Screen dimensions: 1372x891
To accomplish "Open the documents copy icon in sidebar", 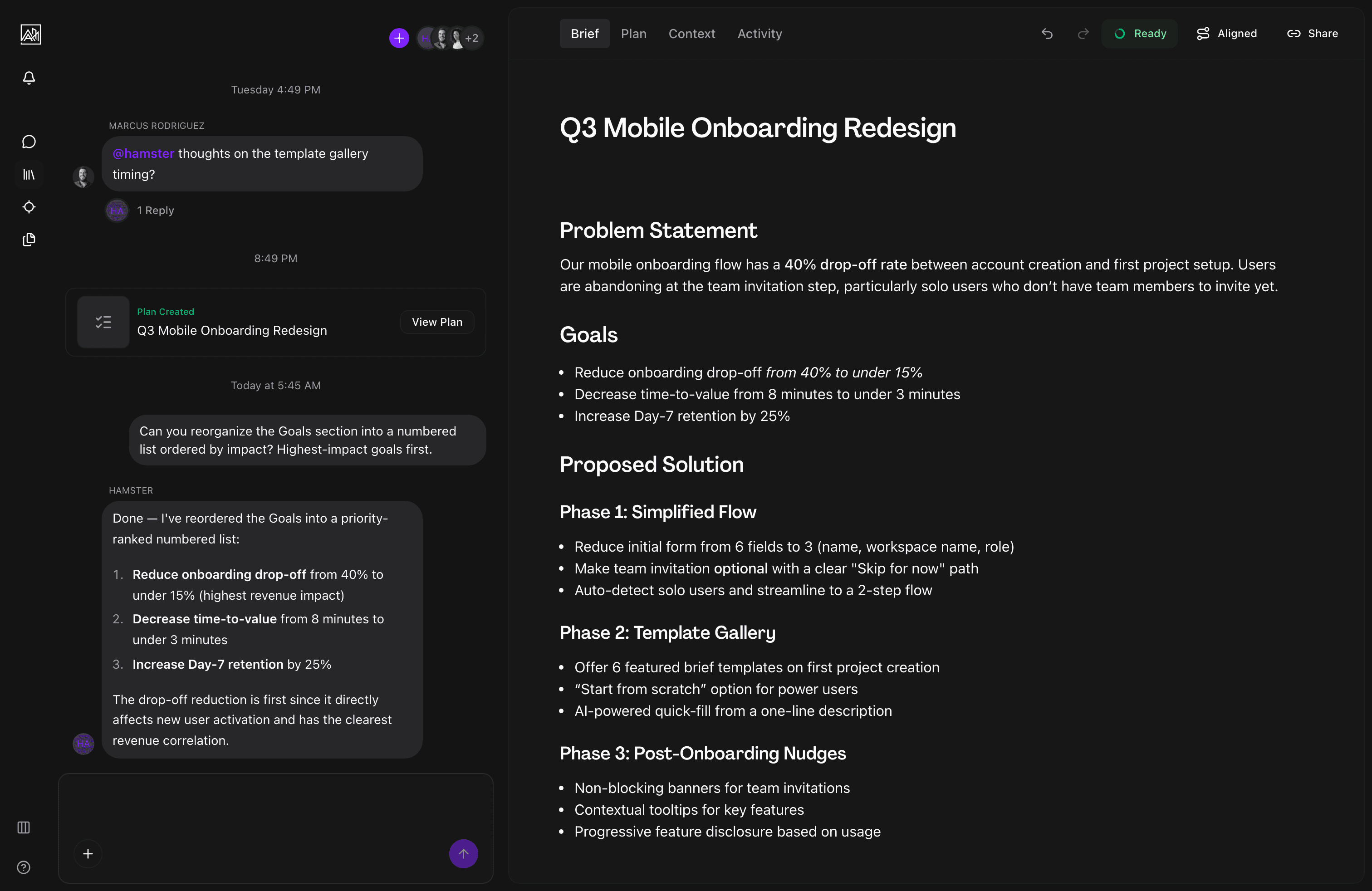I will coord(29,239).
